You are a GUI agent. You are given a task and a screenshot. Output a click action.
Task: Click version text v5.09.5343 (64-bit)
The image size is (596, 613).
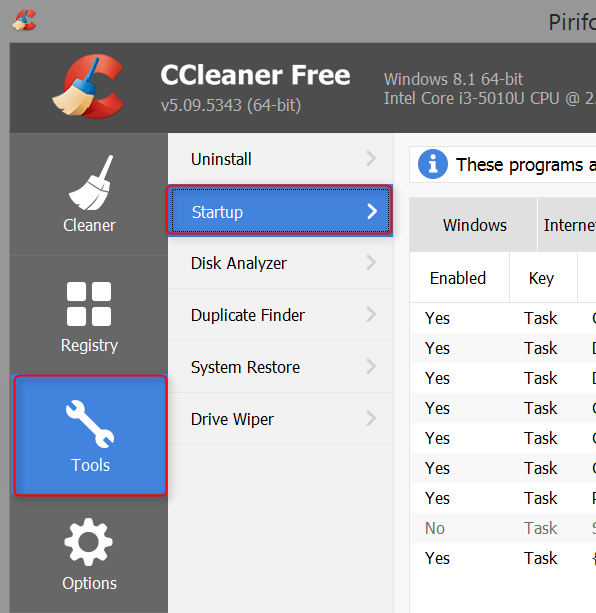(x=231, y=106)
